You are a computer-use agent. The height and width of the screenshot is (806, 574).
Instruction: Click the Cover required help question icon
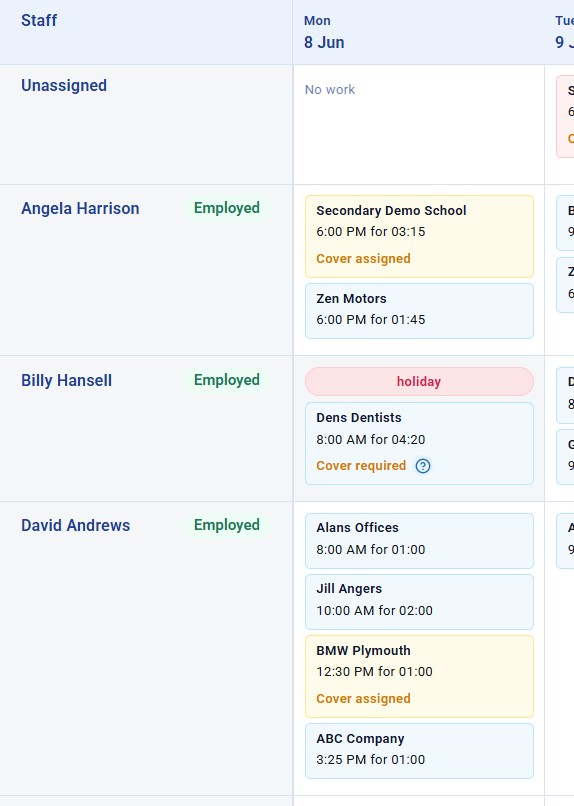(x=423, y=466)
